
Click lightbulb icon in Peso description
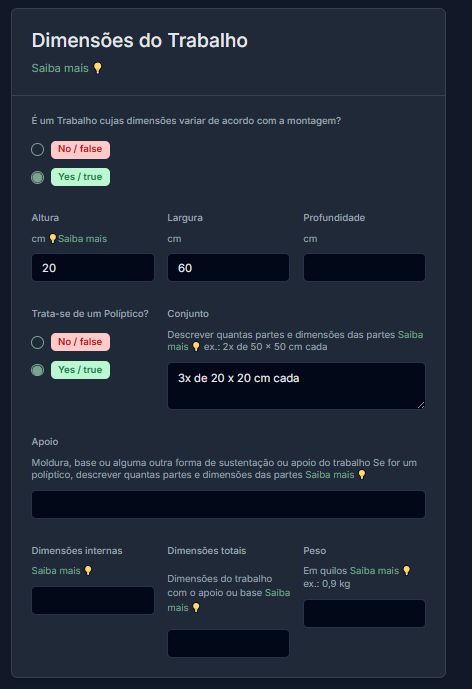[407, 570]
